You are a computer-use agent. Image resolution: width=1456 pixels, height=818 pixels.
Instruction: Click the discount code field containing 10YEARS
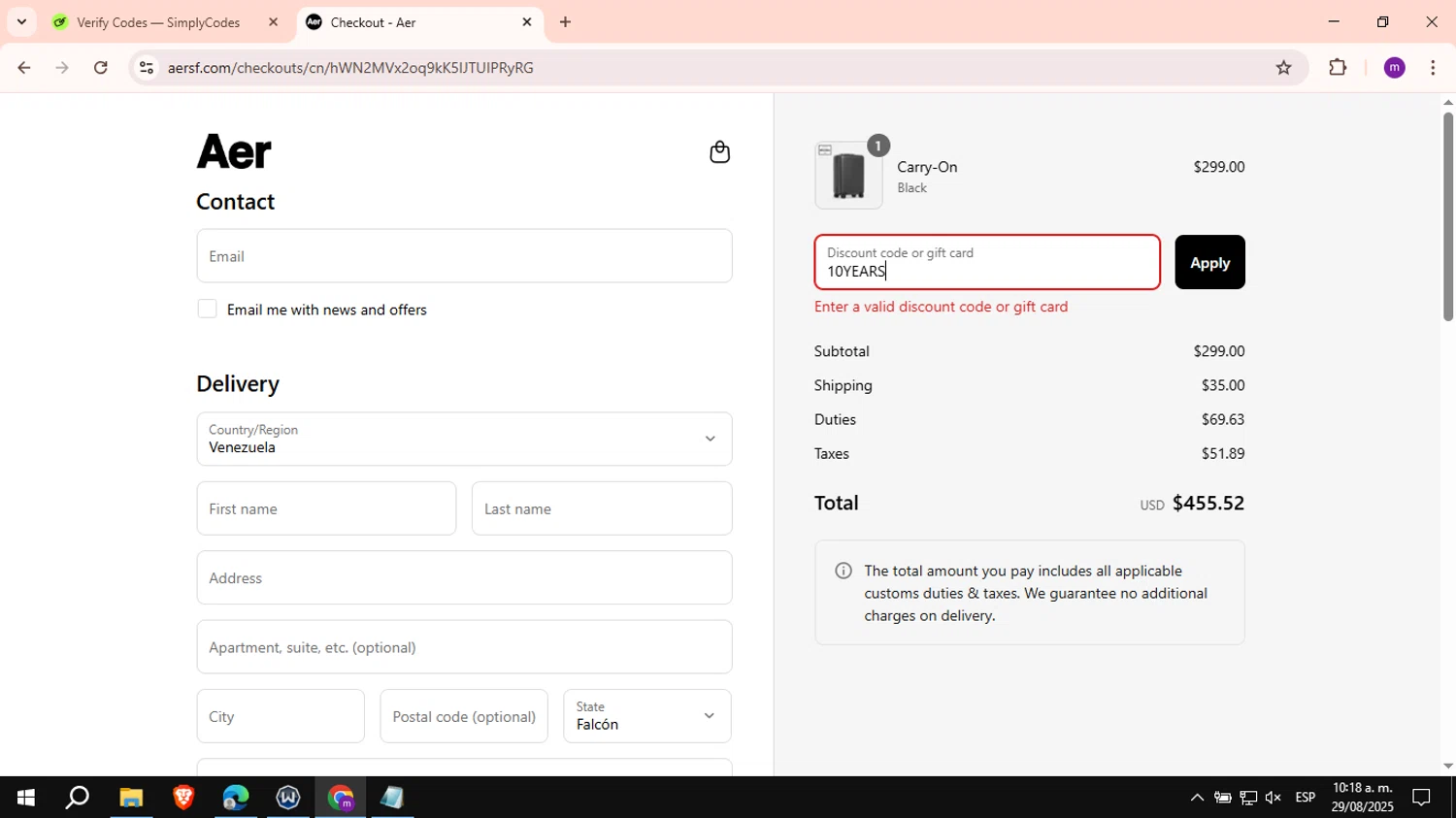(x=987, y=262)
